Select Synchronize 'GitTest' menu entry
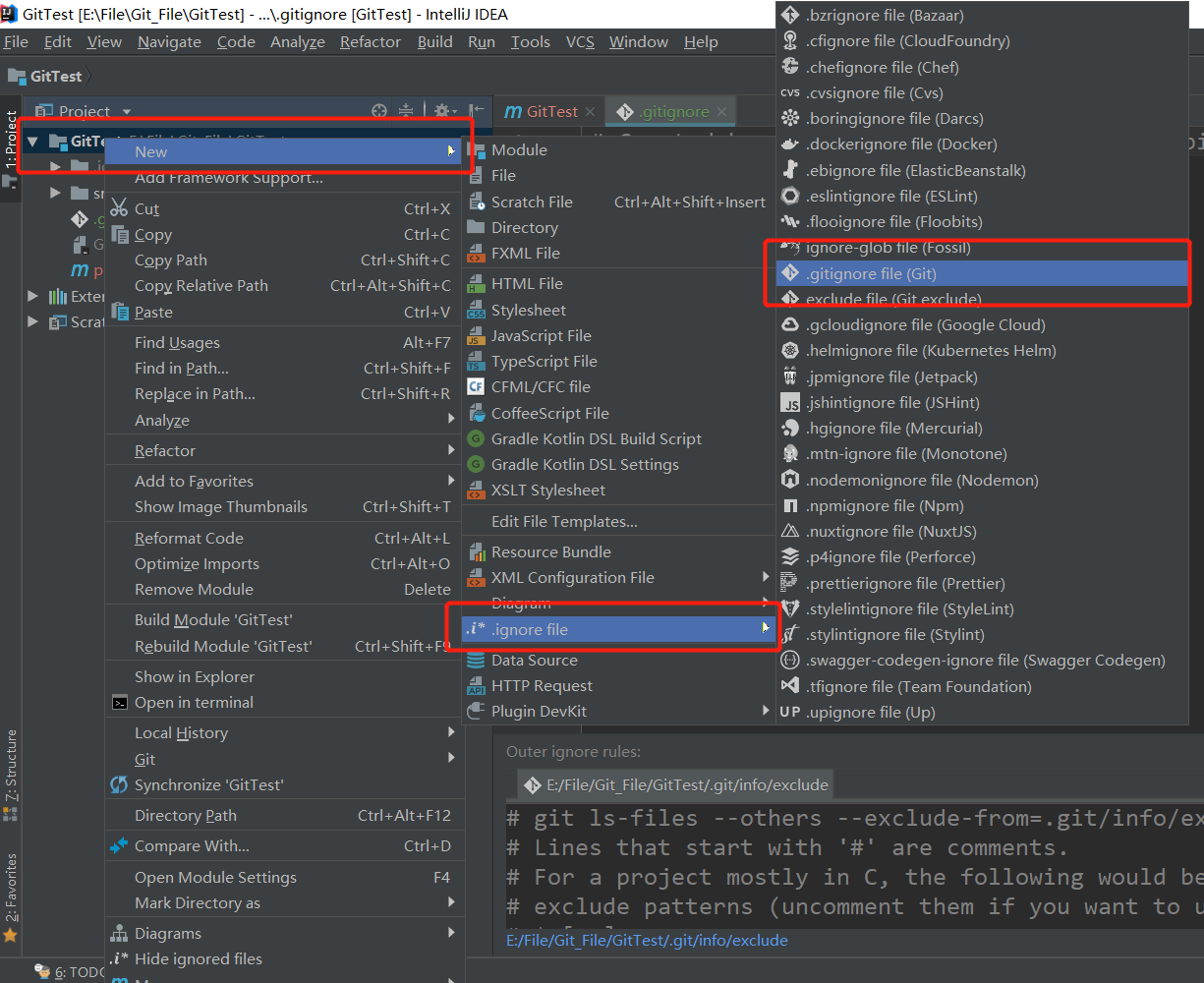 point(284,784)
